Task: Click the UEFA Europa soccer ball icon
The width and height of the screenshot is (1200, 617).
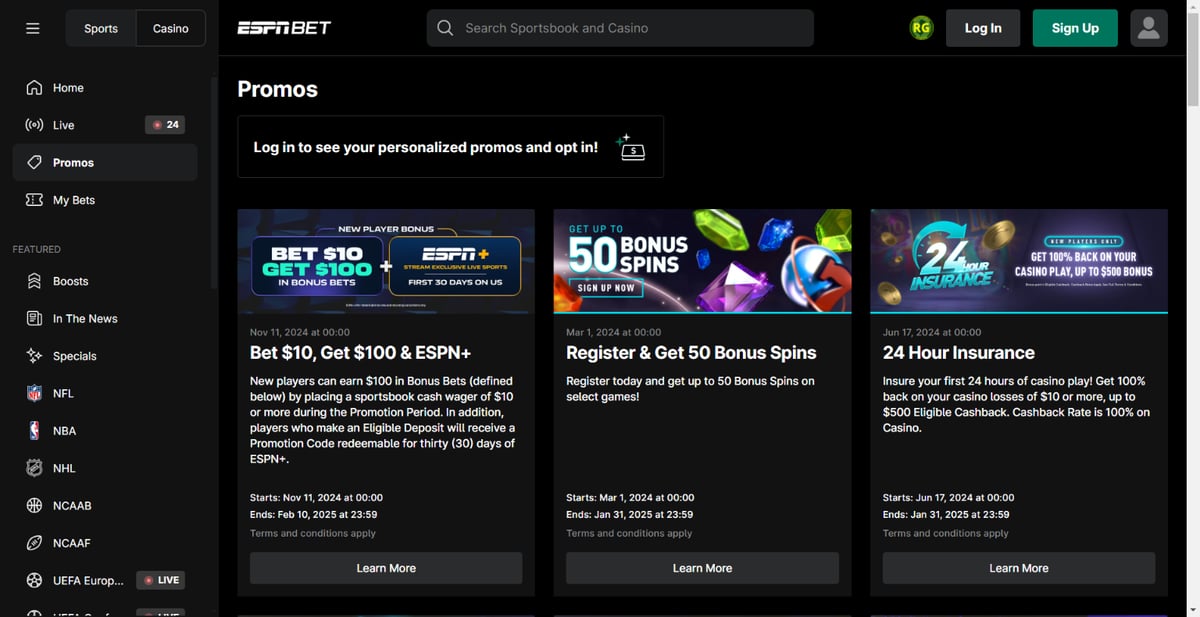Action: [x=34, y=580]
